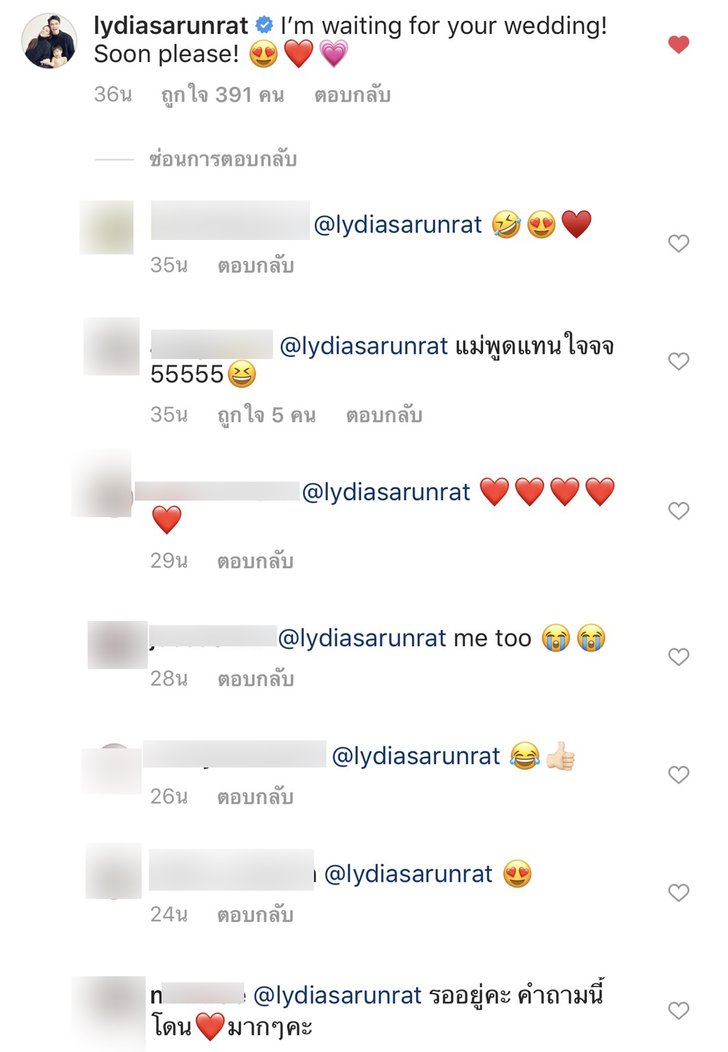Screen dimensions: 728x1052
Task: Like the "me too" reply
Action: tap(678, 656)
